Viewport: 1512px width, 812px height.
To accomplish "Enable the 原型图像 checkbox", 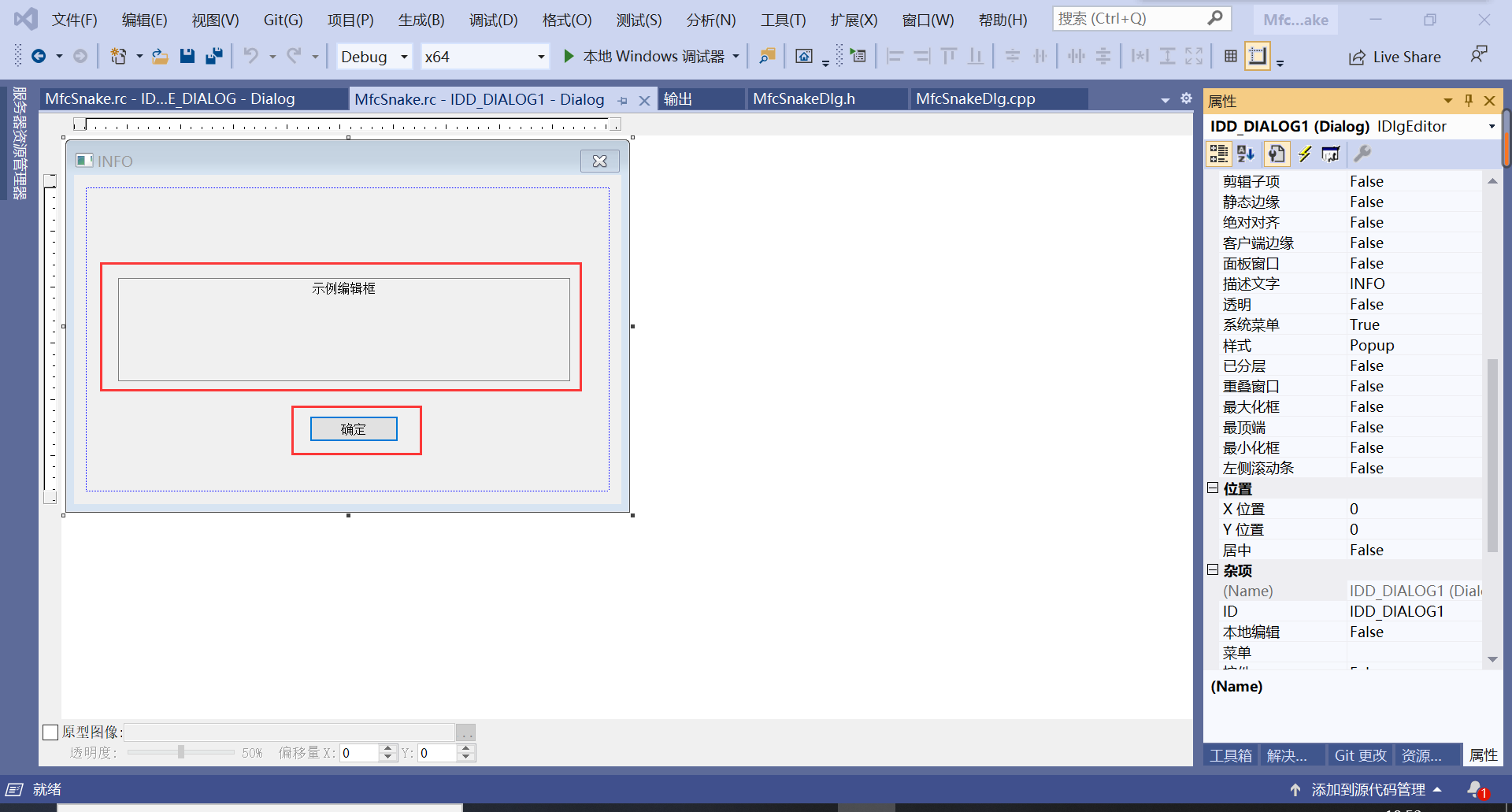I will 50,732.
